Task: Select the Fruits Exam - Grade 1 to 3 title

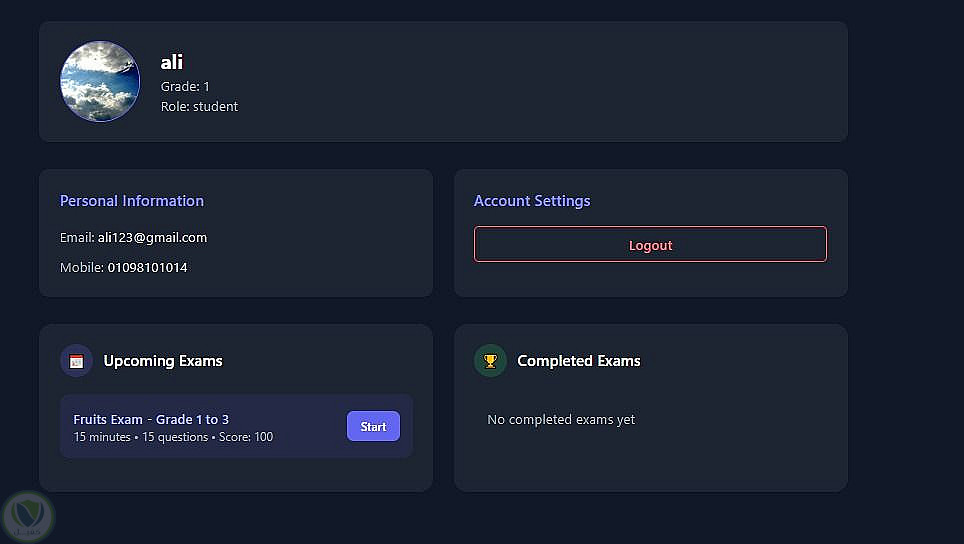Action: click(151, 419)
